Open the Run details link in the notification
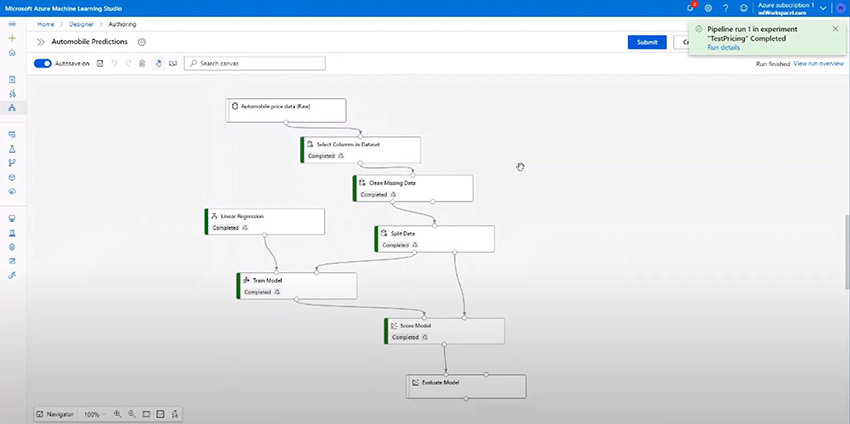This screenshot has width=850, height=424. [x=723, y=48]
